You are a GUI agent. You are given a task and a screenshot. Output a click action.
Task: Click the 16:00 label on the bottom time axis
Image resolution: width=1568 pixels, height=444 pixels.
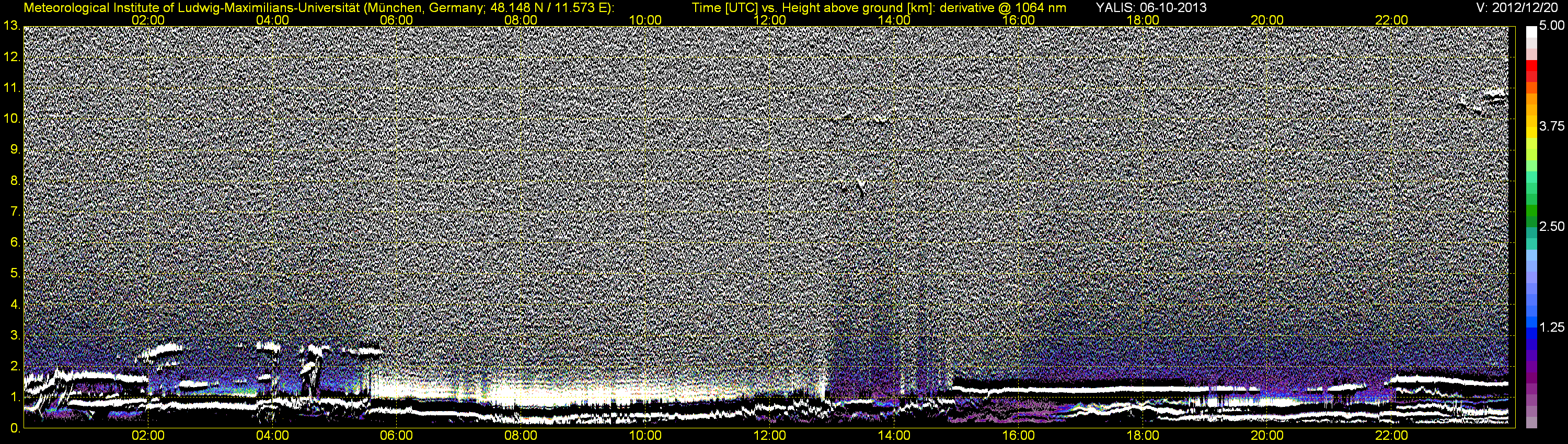1018,436
